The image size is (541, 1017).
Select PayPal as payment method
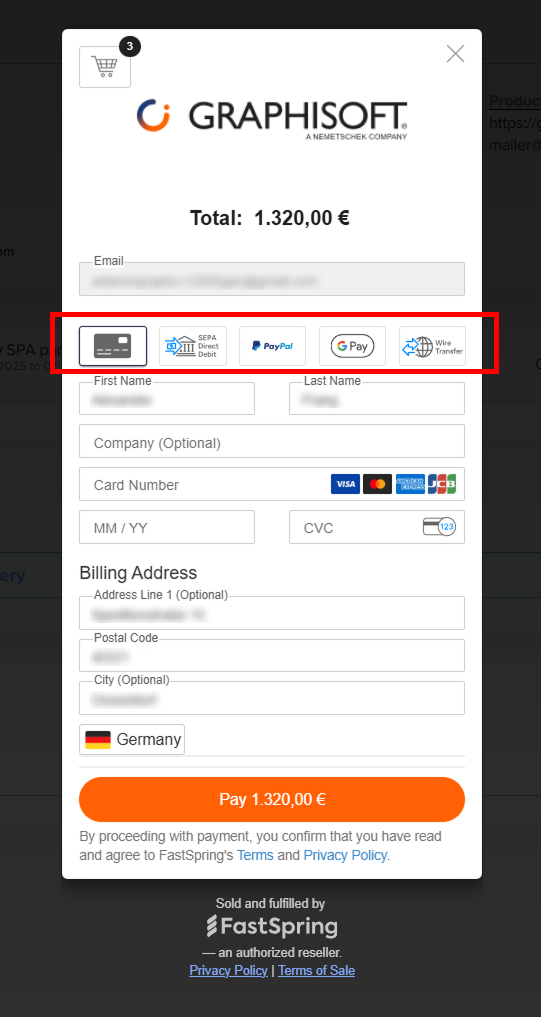point(272,346)
